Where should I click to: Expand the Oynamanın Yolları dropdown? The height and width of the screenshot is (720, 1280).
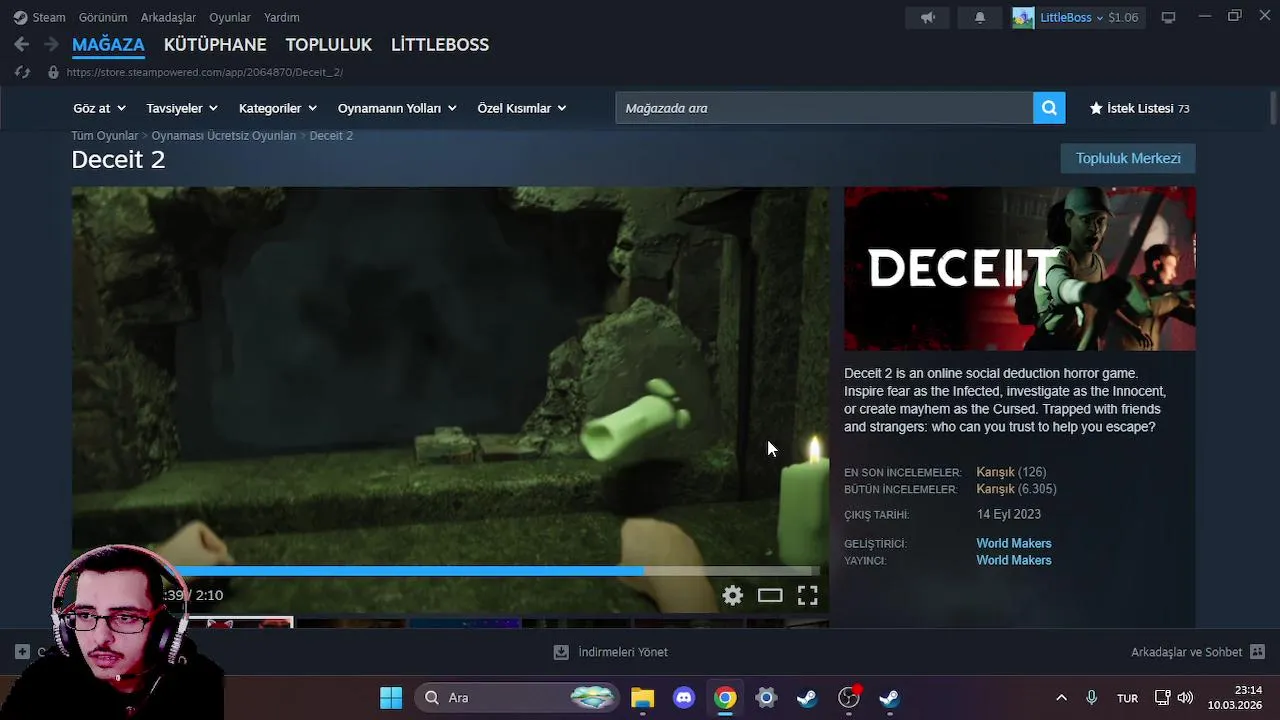pyautogui.click(x=396, y=108)
